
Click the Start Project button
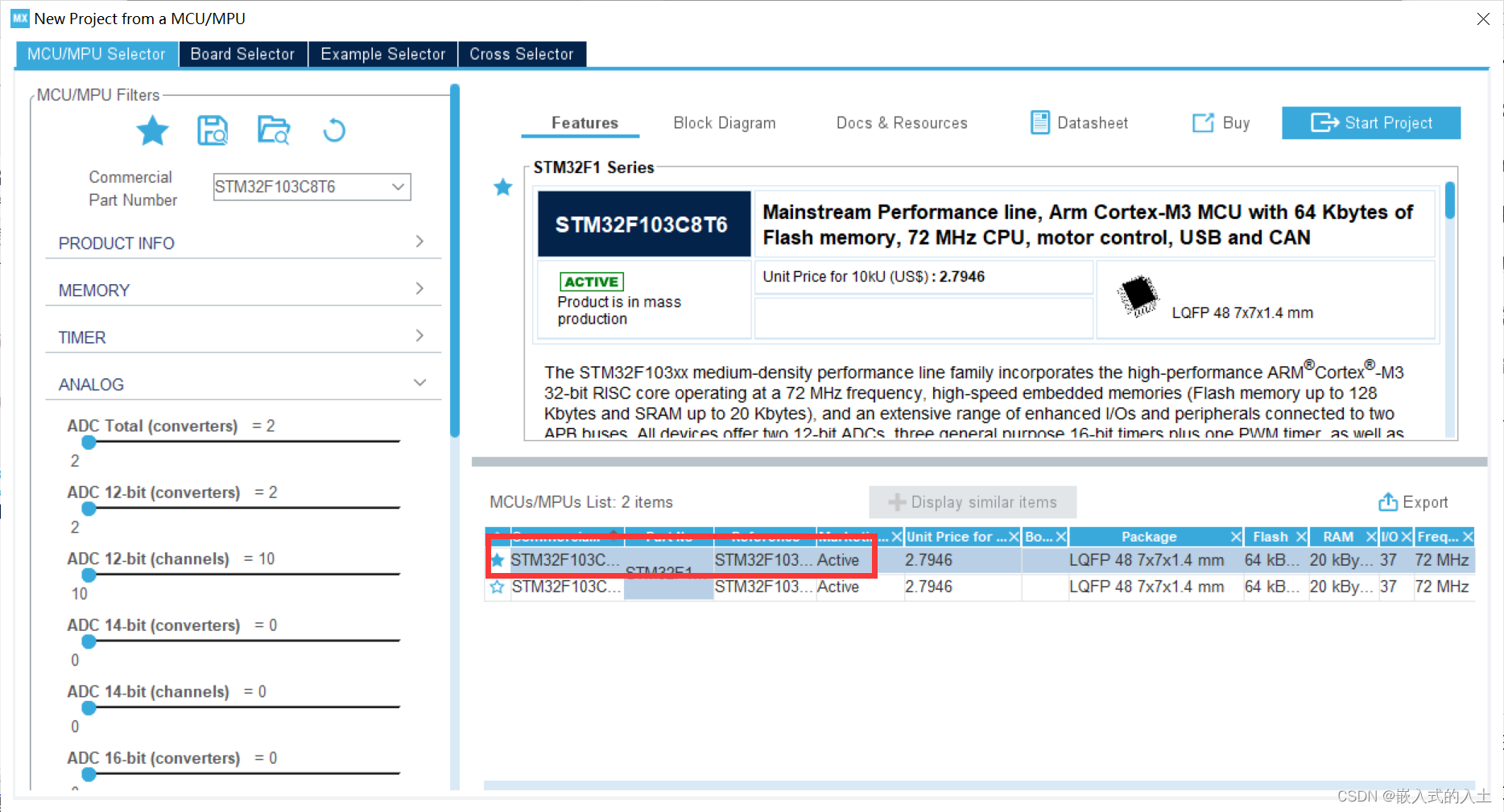[1371, 123]
